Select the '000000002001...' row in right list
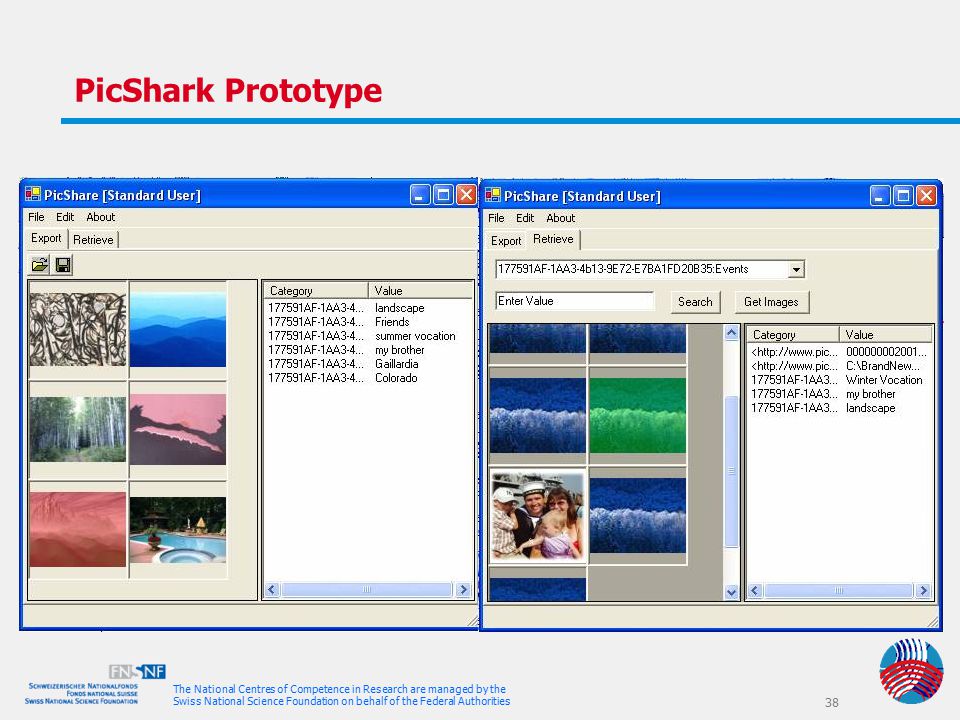960x720 pixels. pos(839,352)
